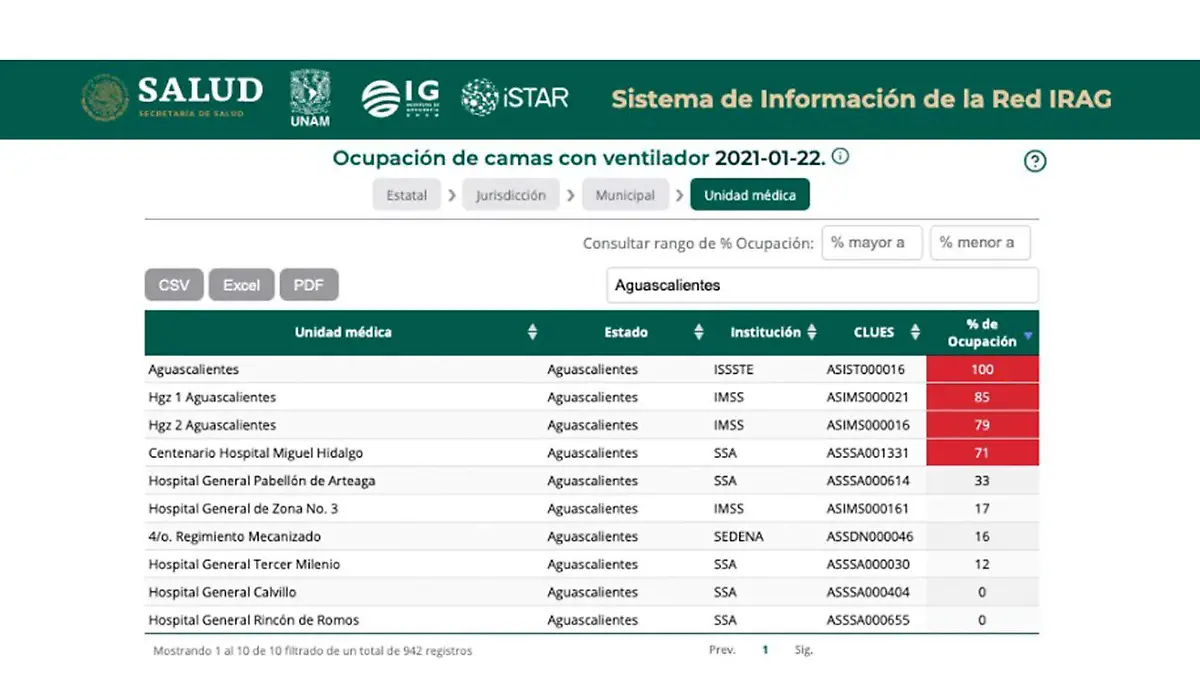Export the table as PDF
The image size is (1200, 674).
pos(309,285)
